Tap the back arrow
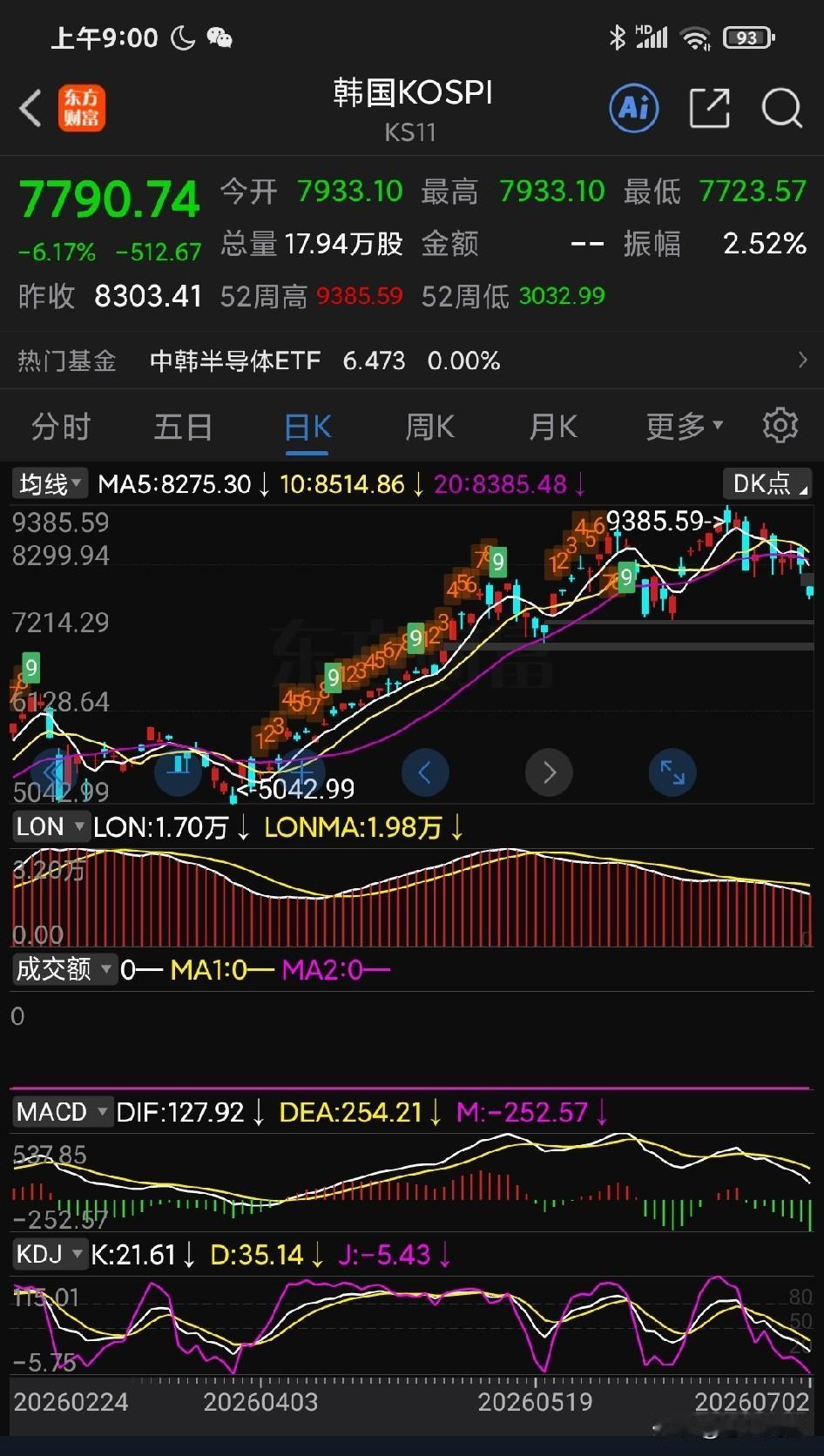Viewport: 824px width, 1456px height. [x=30, y=109]
